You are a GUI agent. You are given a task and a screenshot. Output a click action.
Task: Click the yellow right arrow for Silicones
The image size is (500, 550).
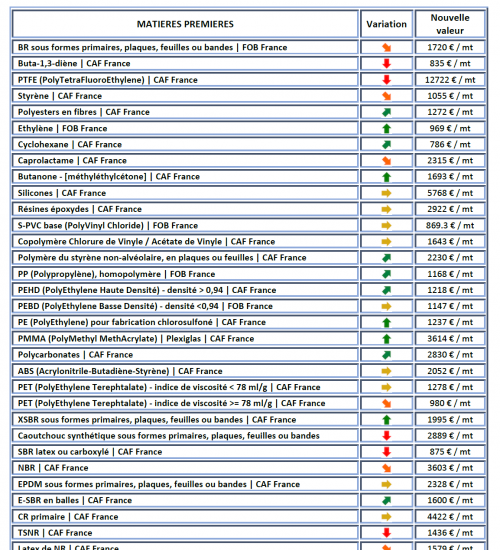tap(386, 193)
